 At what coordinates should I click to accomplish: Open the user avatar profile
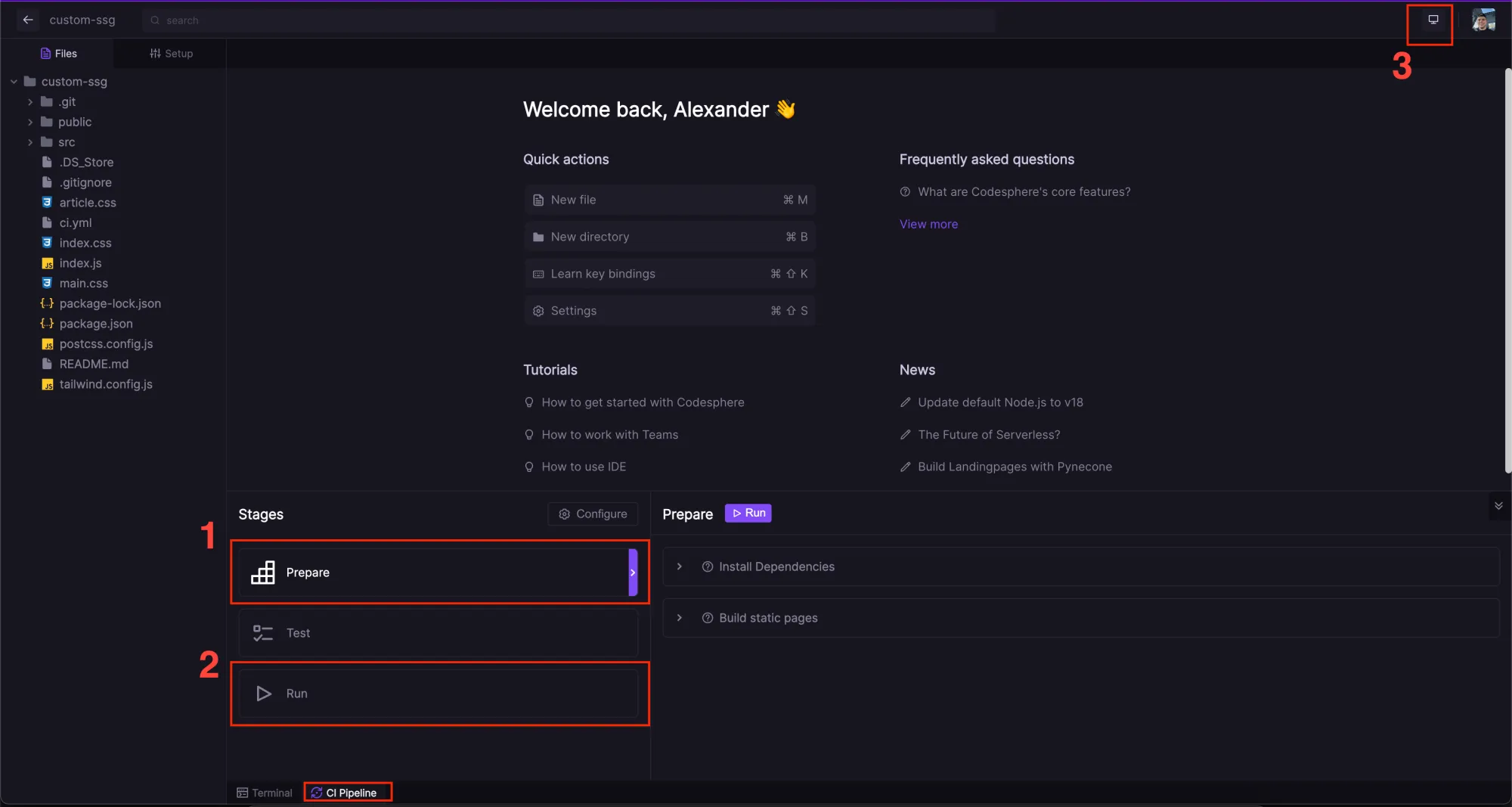1483,20
